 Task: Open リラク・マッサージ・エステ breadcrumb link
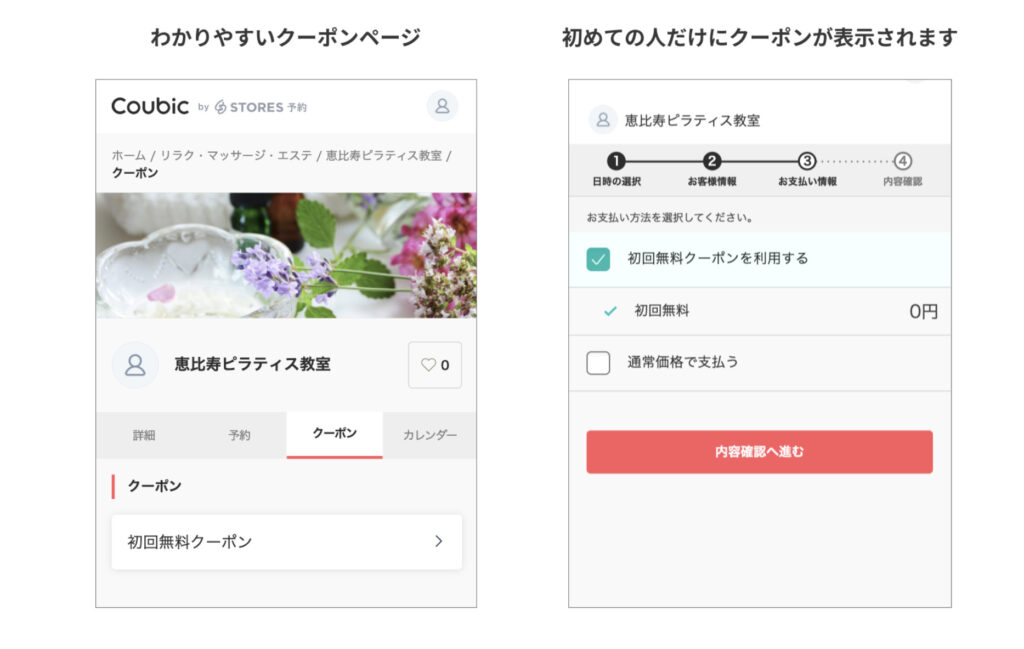click(x=236, y=155)
